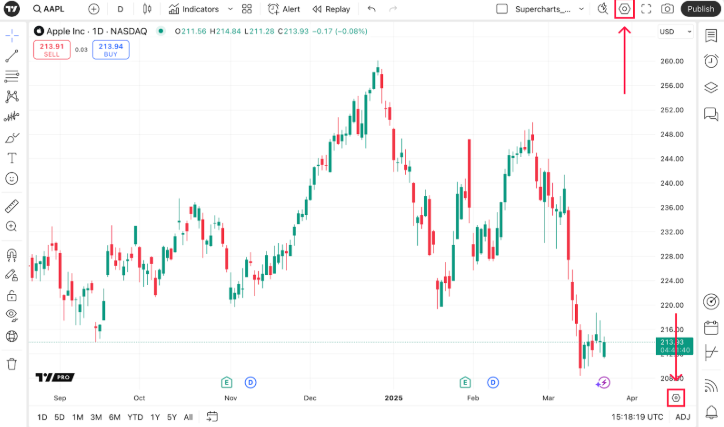Hide all drawings with the eye icon
The image size is (724, 427).
(x=12, y=336)
